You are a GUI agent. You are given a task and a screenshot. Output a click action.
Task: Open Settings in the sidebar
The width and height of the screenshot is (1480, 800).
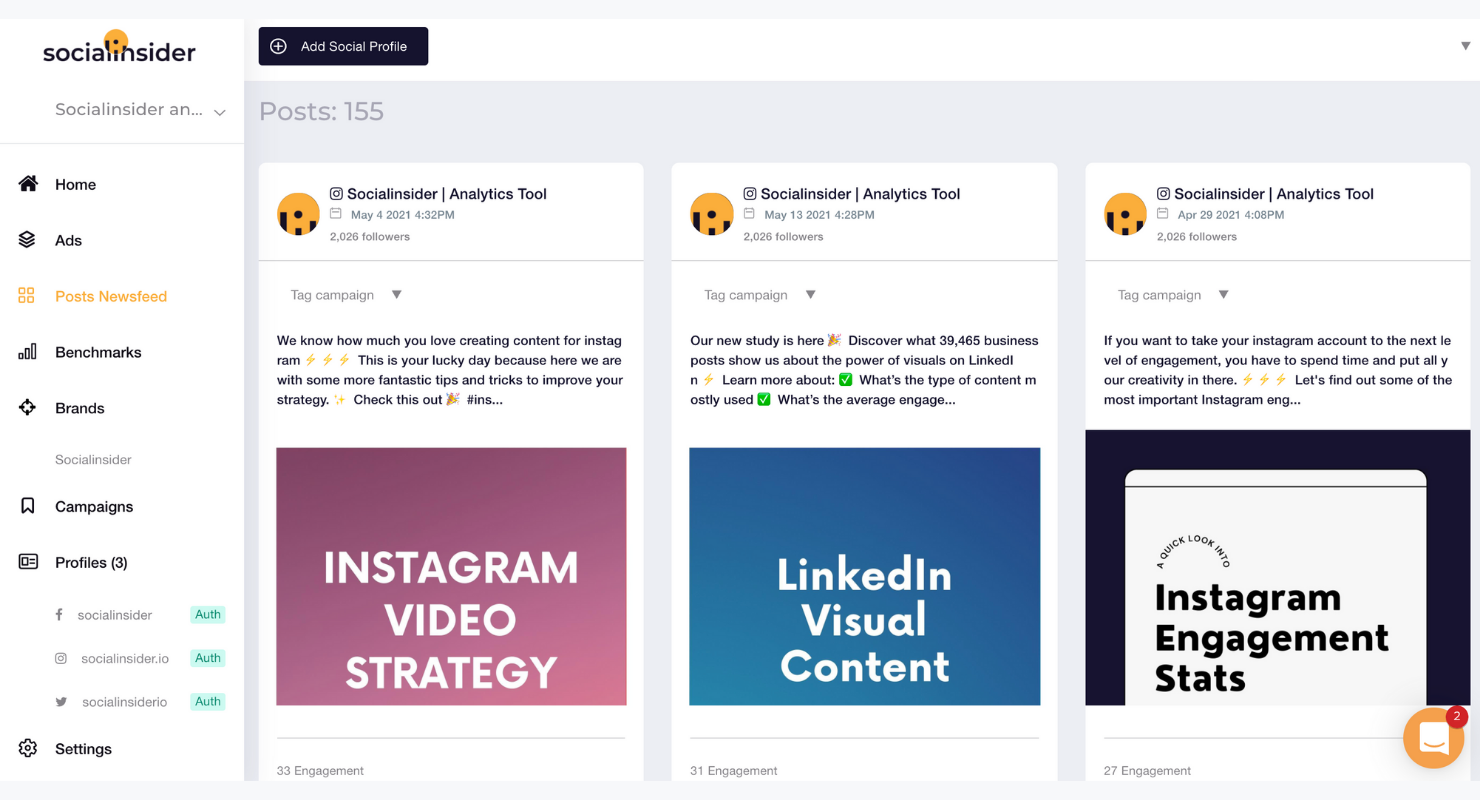83,748
